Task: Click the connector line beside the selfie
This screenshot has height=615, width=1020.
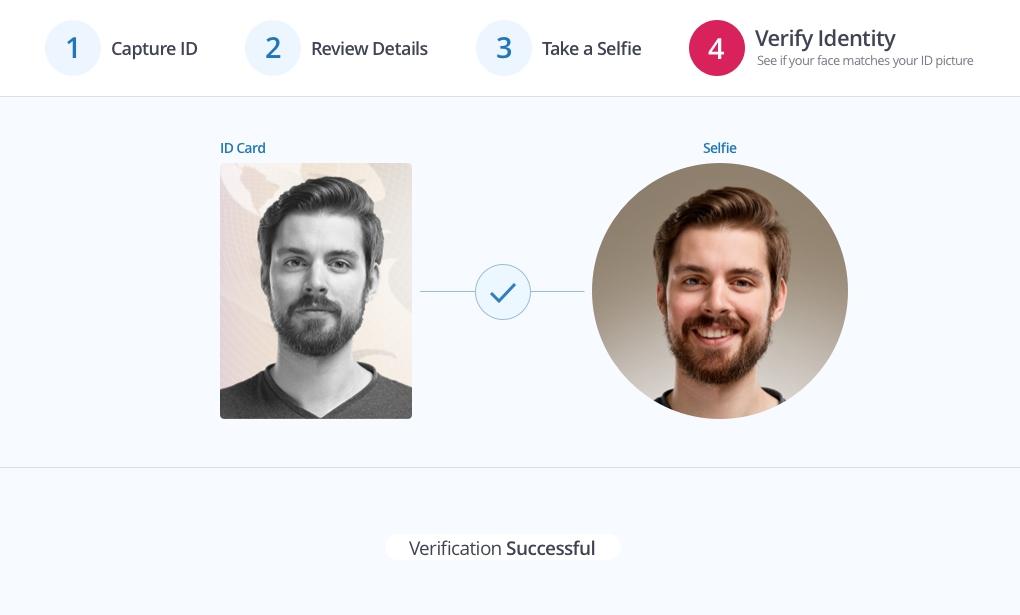Action: [x=557, y=292]
